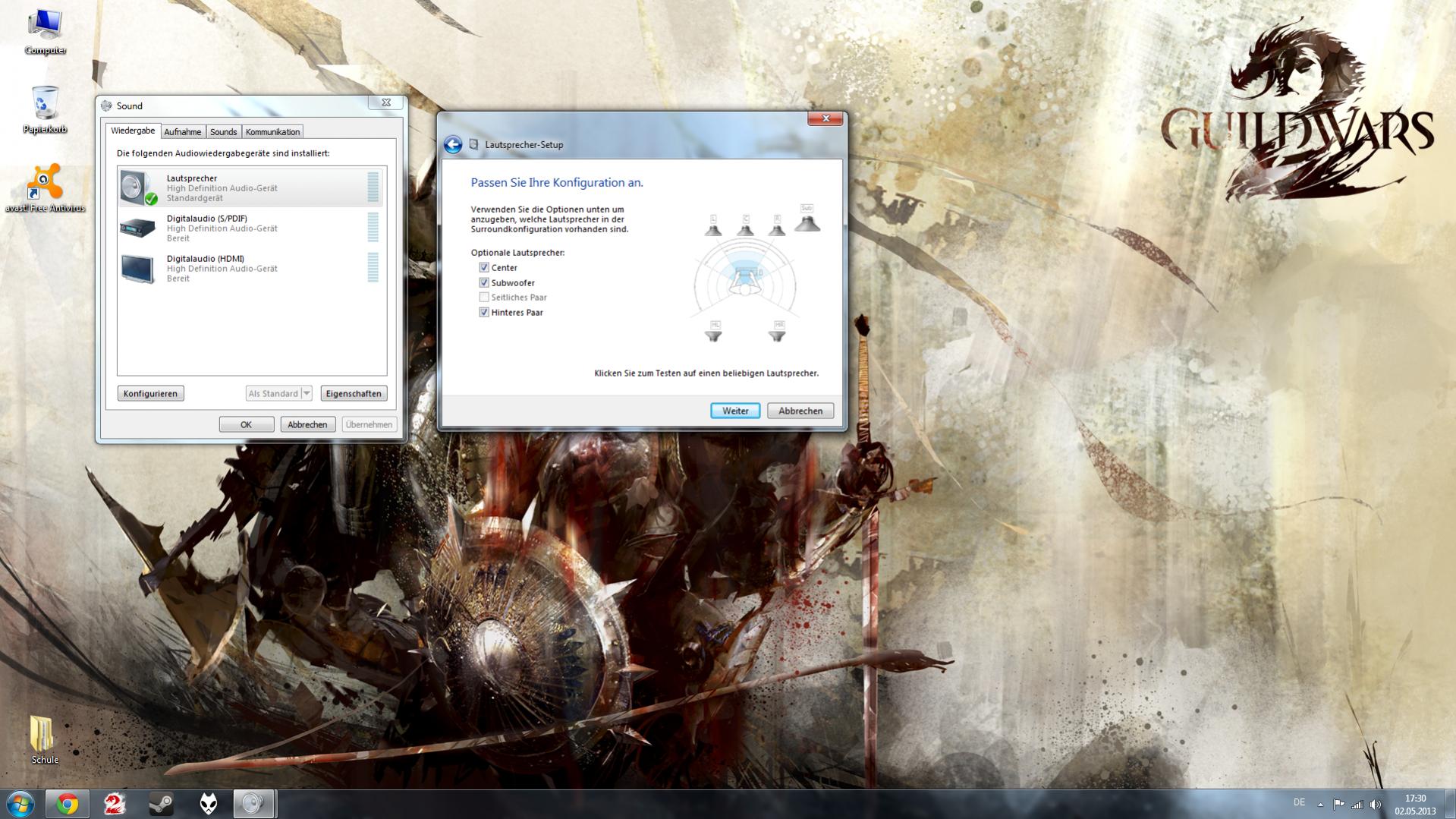Click Abbrechen in the Sound window
The image size is (1456, 819).
click(x=307, y=424)
